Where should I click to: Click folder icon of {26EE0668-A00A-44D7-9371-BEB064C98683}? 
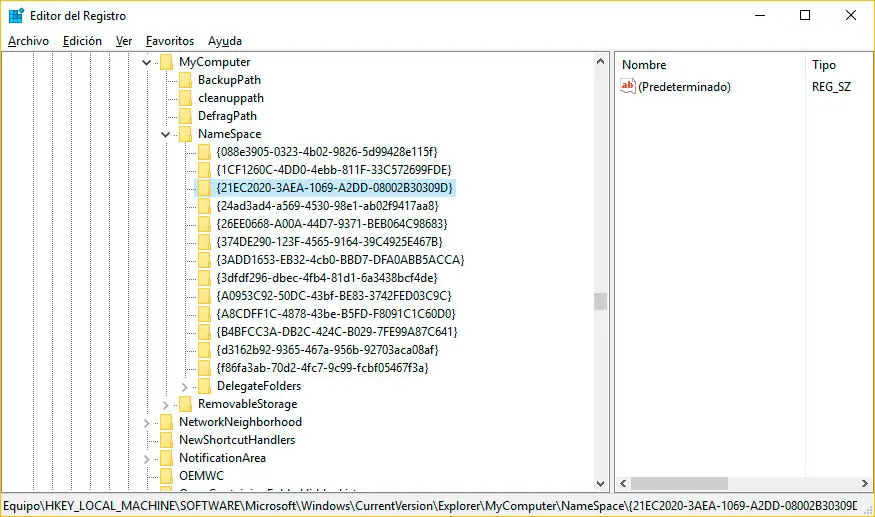click(x=204, y=224)
